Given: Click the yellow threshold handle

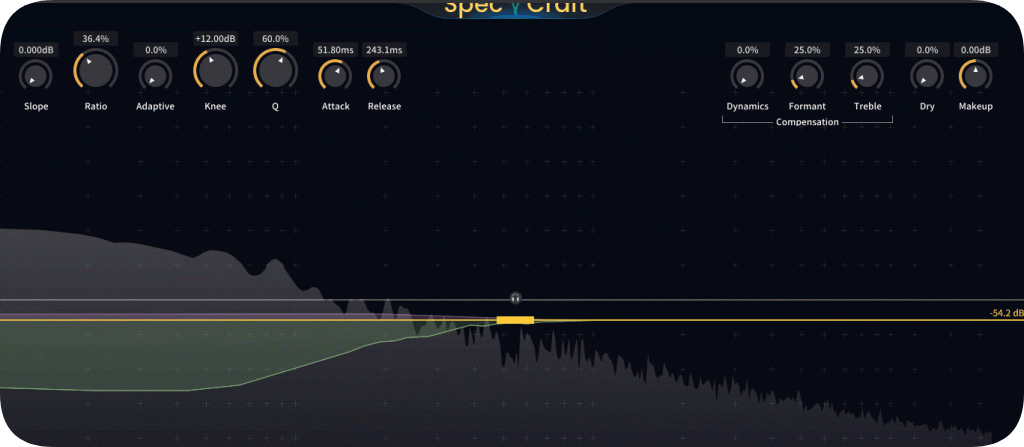Looking at the screenshot, I should [515, 320].
